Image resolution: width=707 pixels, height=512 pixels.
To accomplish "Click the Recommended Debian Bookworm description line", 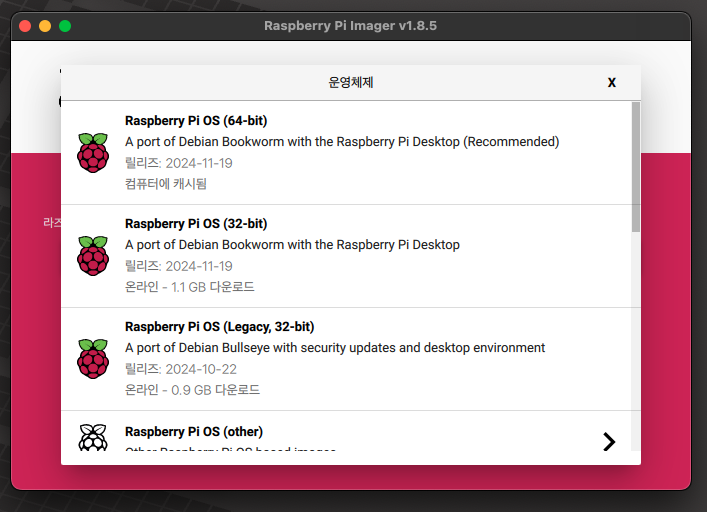I will [x=342, y=142].
